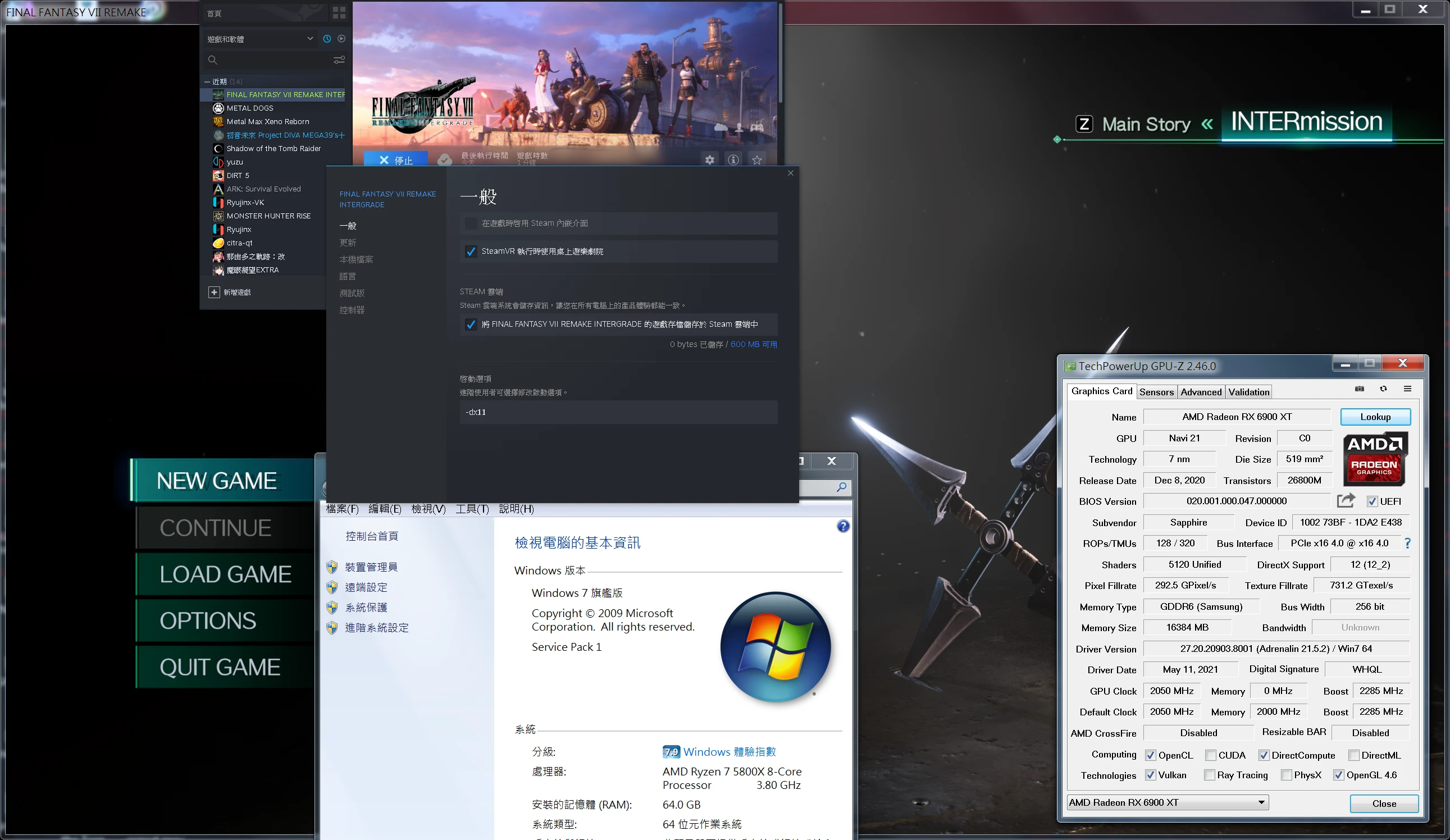The height and width of the screenshot is (840, 1450).
Task: Switch to the Sensors tab in GPU-Z
Action: tap(1156, 392)
